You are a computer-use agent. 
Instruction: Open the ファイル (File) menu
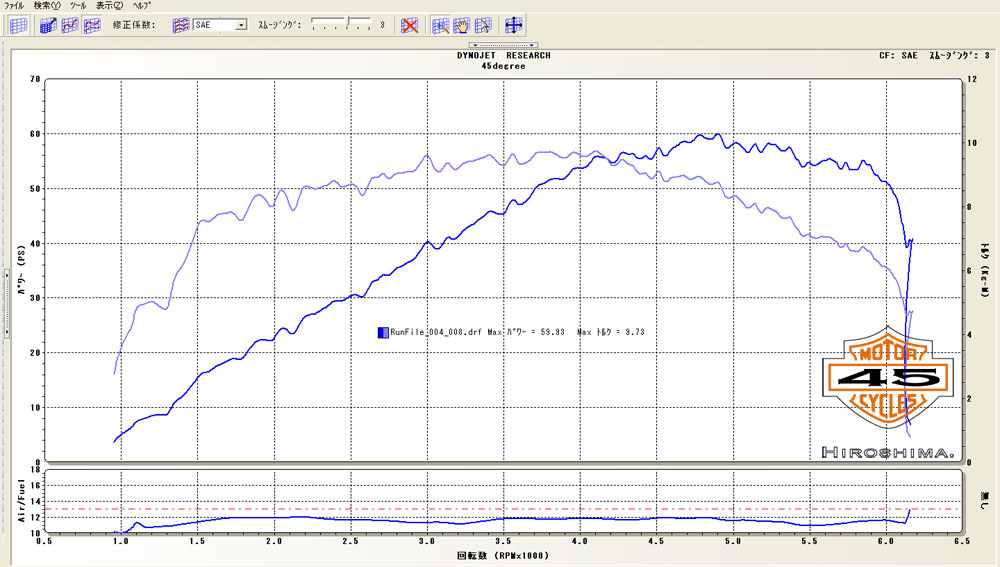tap(14, 5)
